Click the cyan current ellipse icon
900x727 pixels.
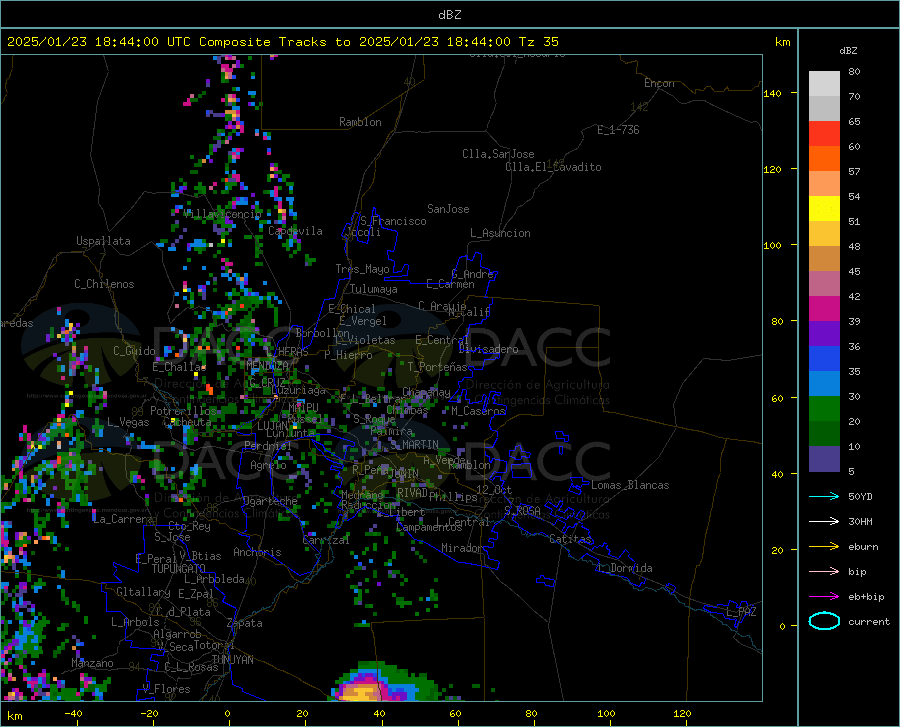824,621
